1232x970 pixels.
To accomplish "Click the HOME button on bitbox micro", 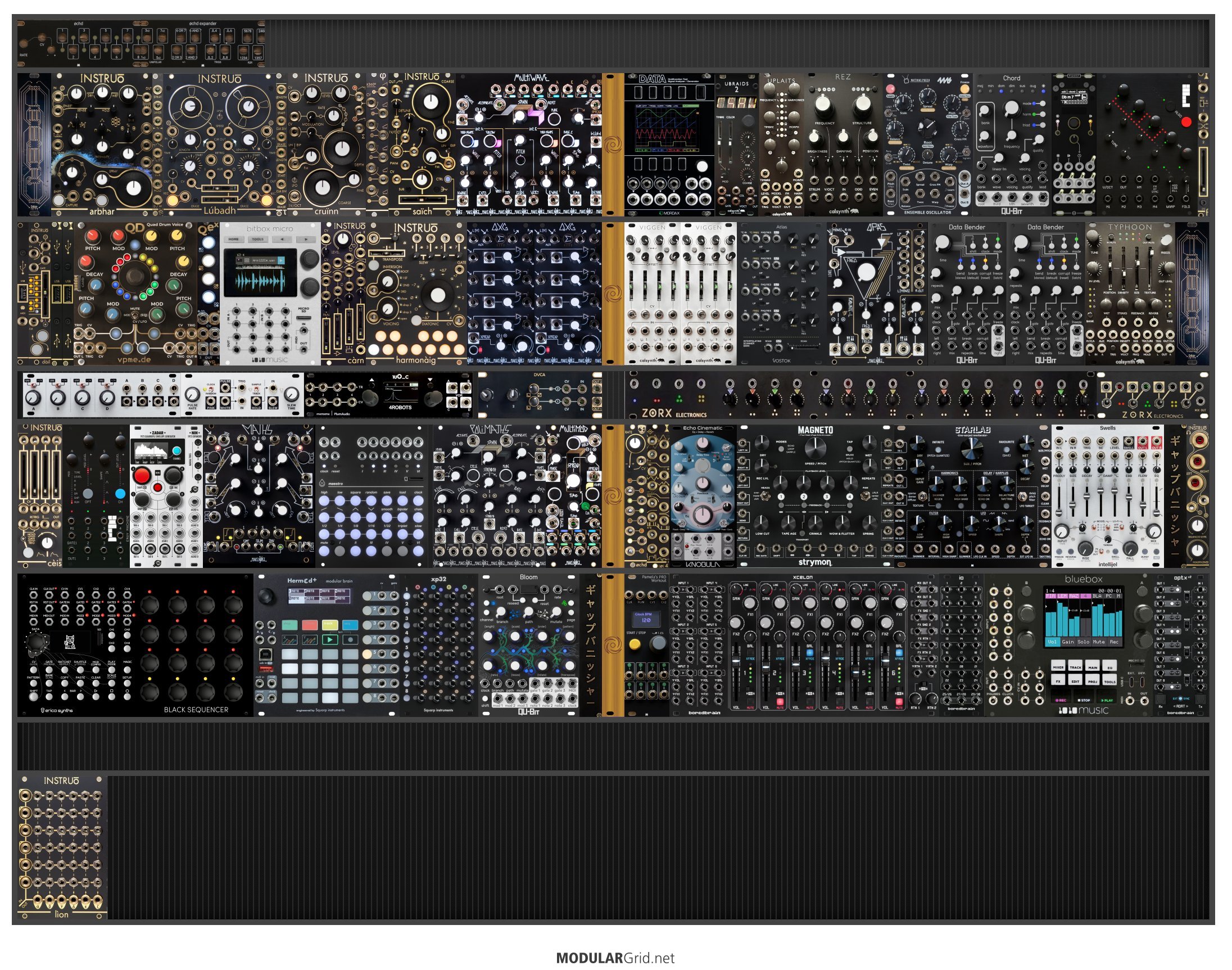I will click(234, 240).
